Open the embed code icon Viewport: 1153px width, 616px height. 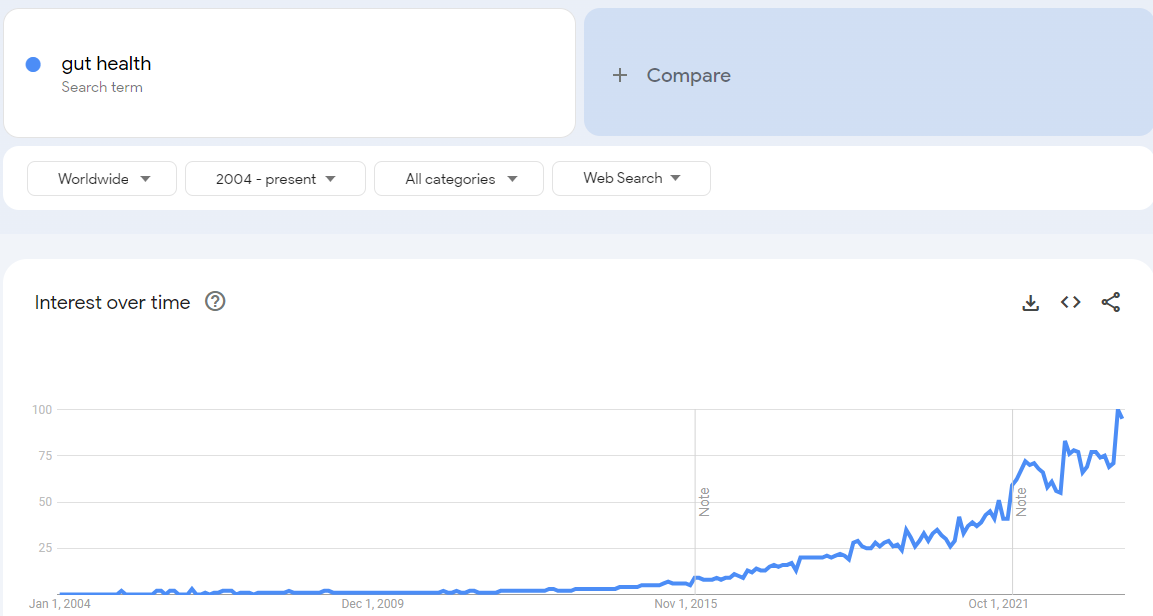click(1070, 302)
